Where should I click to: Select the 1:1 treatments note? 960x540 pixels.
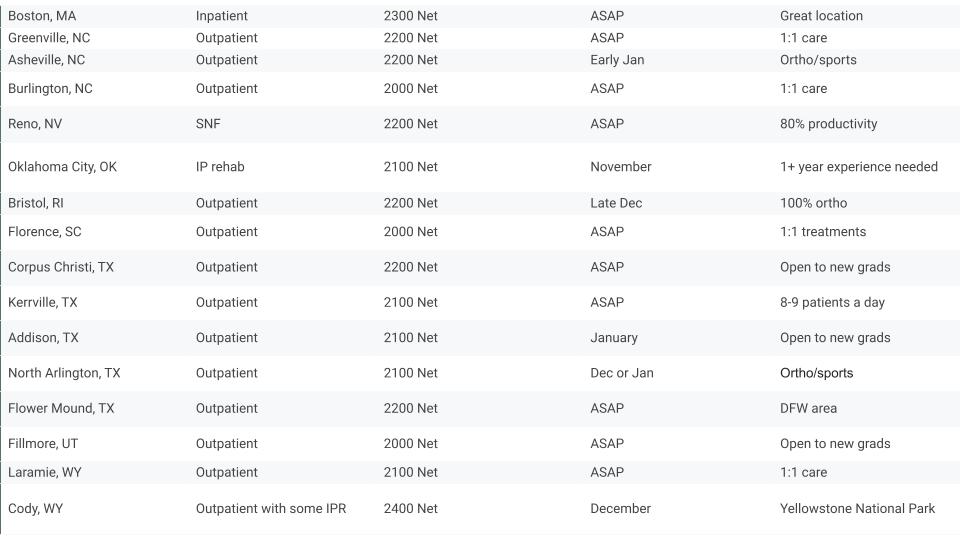823,232
